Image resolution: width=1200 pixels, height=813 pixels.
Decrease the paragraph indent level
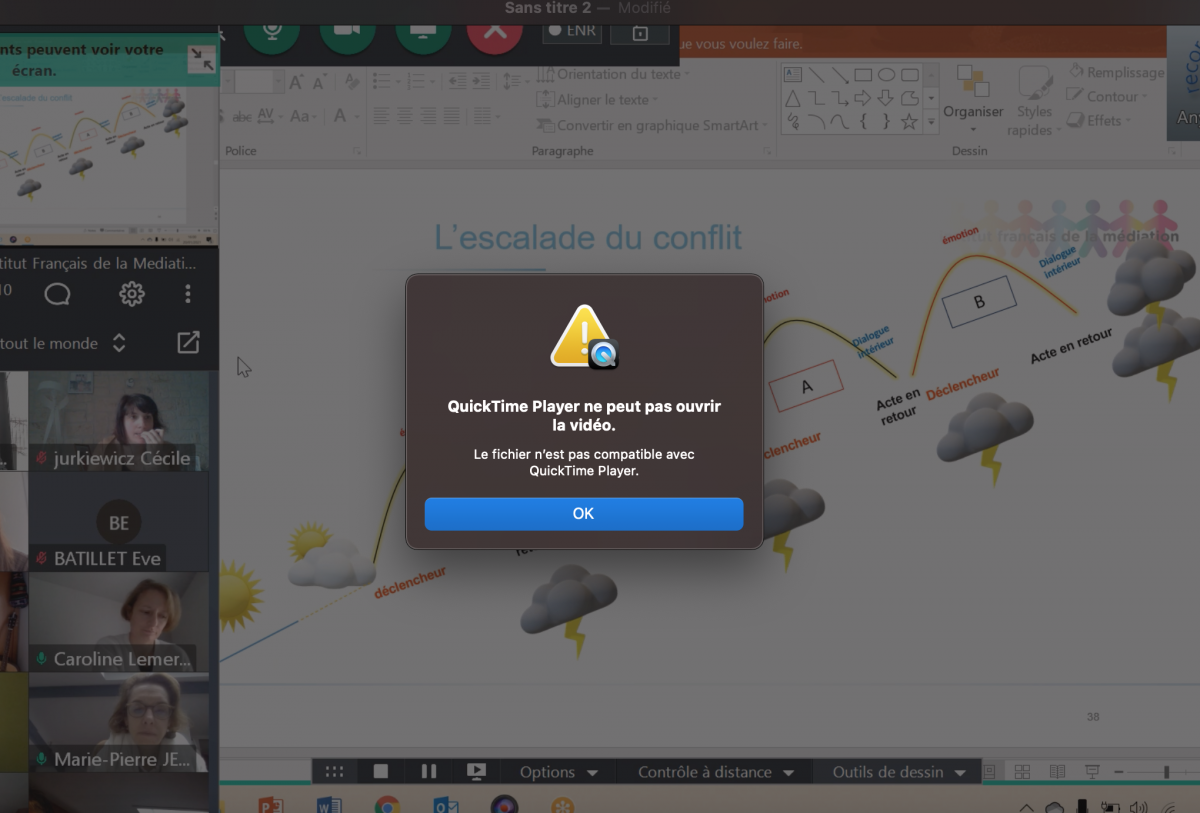click(456, 81)
